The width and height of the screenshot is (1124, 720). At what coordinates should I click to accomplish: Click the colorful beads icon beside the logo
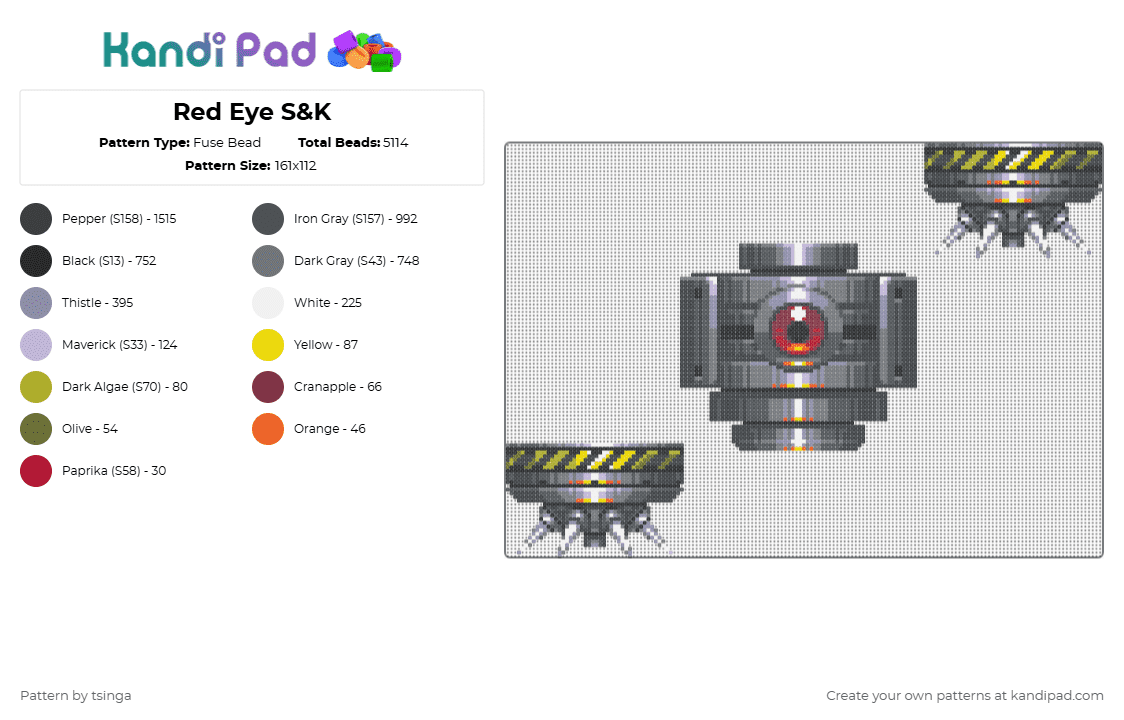[364, 52]
